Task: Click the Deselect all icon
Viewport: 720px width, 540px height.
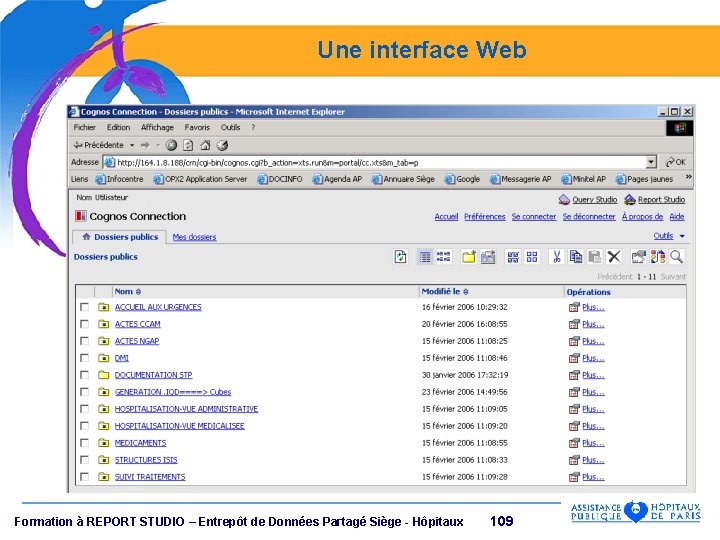Action: point(532,257)
